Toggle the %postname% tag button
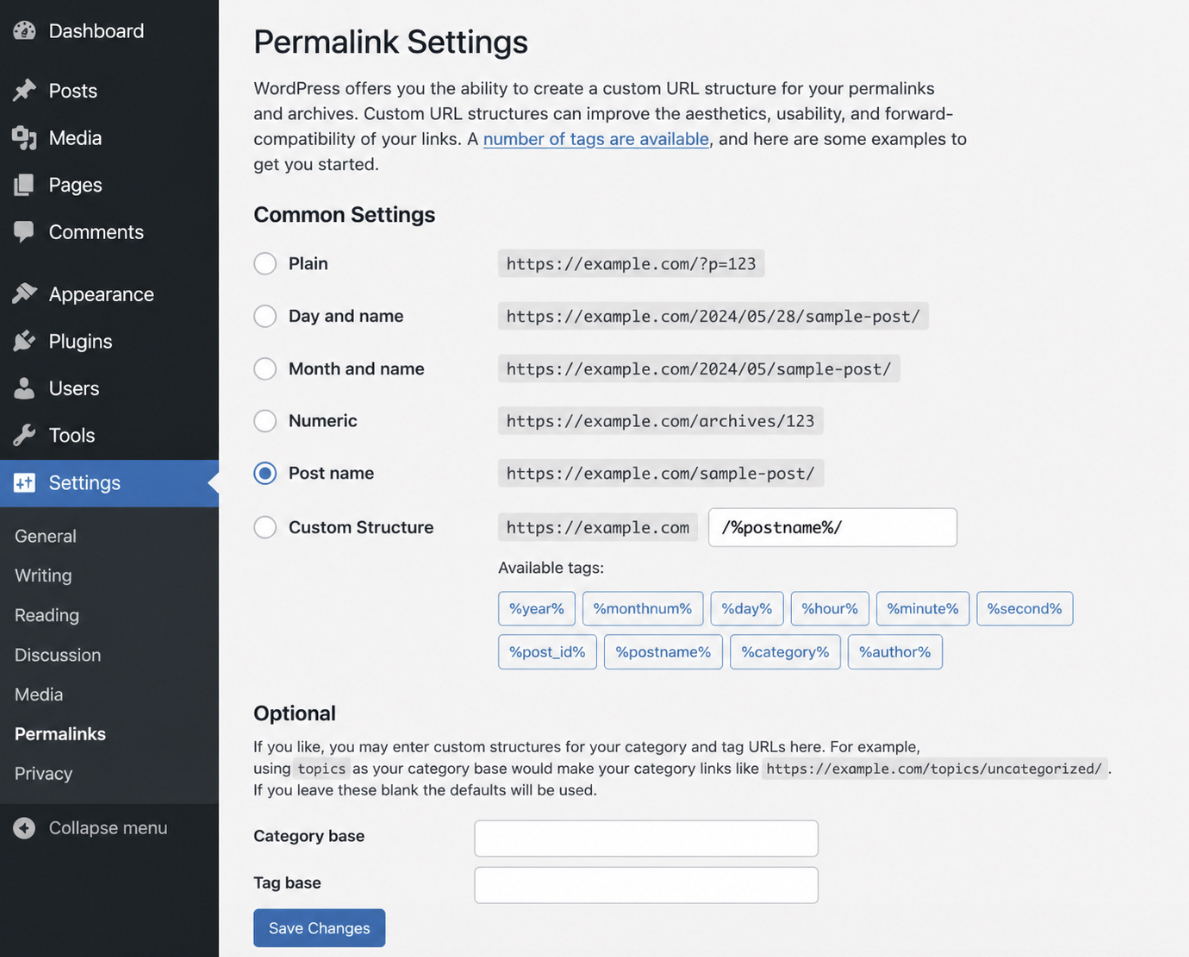 point(664,652)
